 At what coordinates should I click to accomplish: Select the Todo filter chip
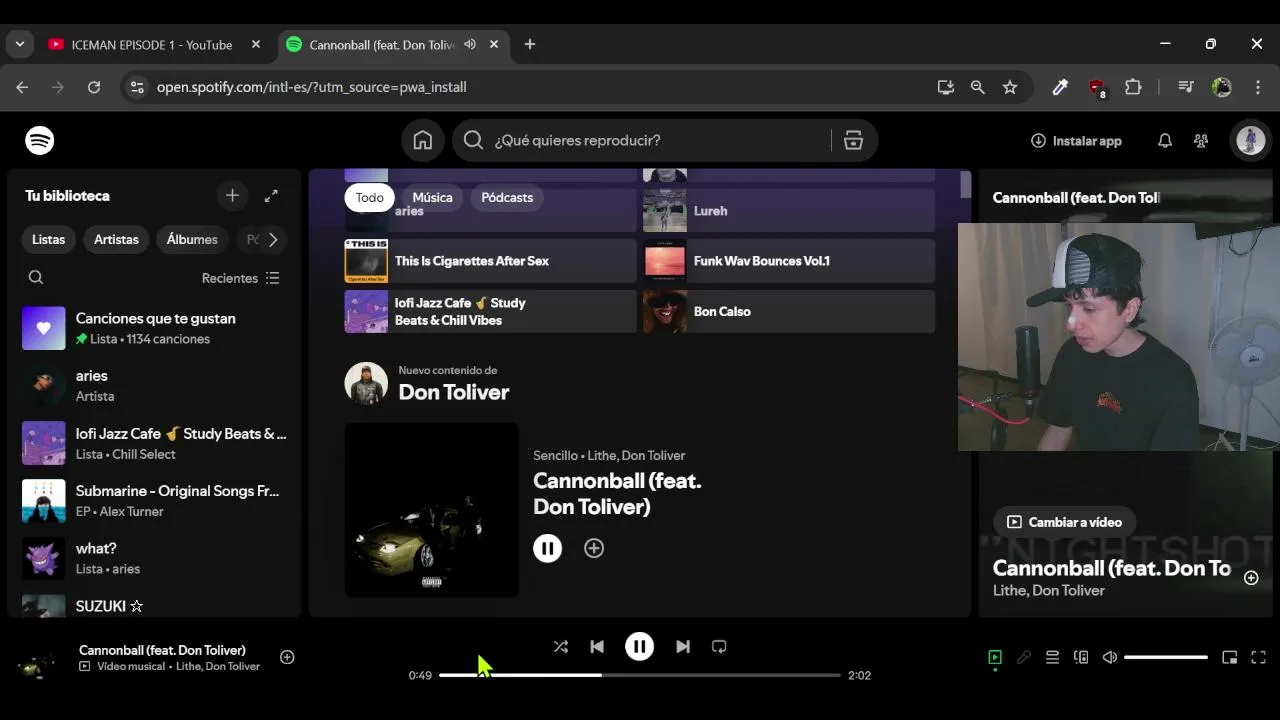370,197
